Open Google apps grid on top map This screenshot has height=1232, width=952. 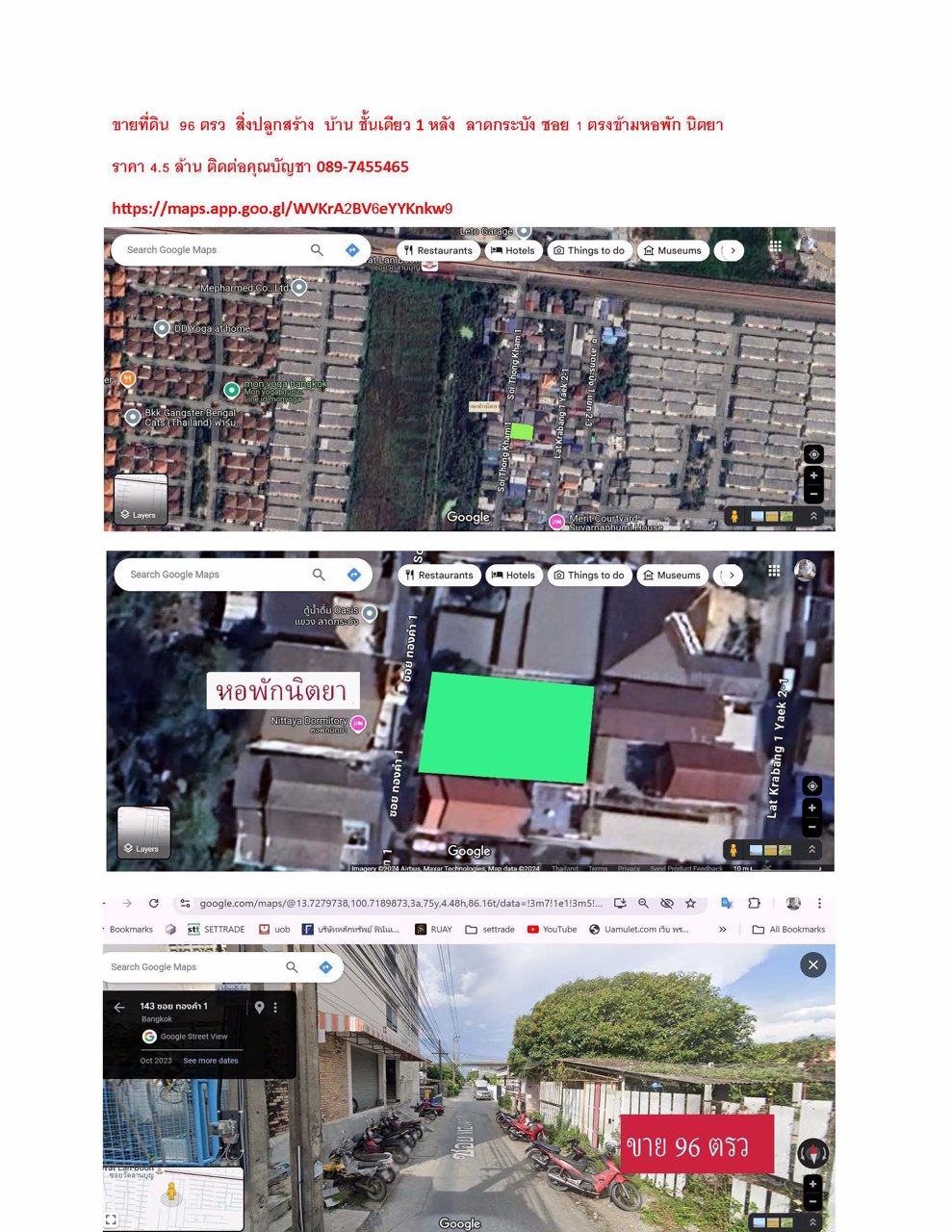[775, 246]
